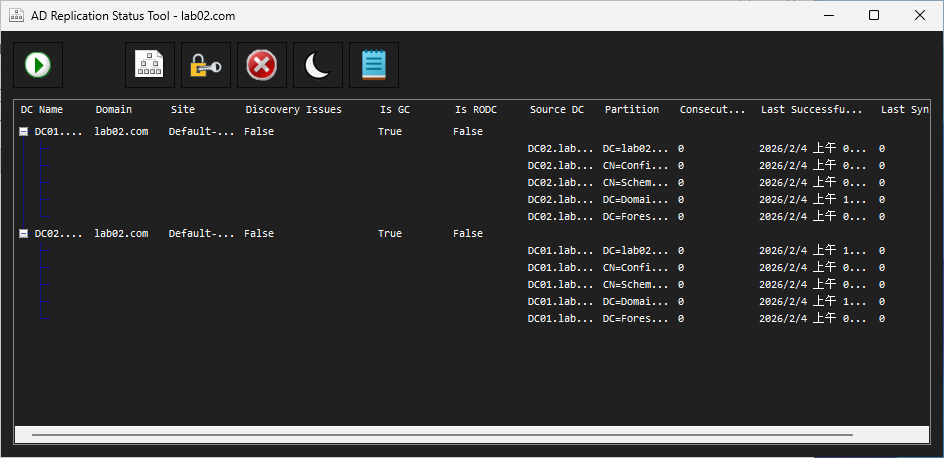Image resolution: width=944 pixels, height=458 pixels.
Task: Open the blue notepad log icon
Action: (x=374, y=65)
